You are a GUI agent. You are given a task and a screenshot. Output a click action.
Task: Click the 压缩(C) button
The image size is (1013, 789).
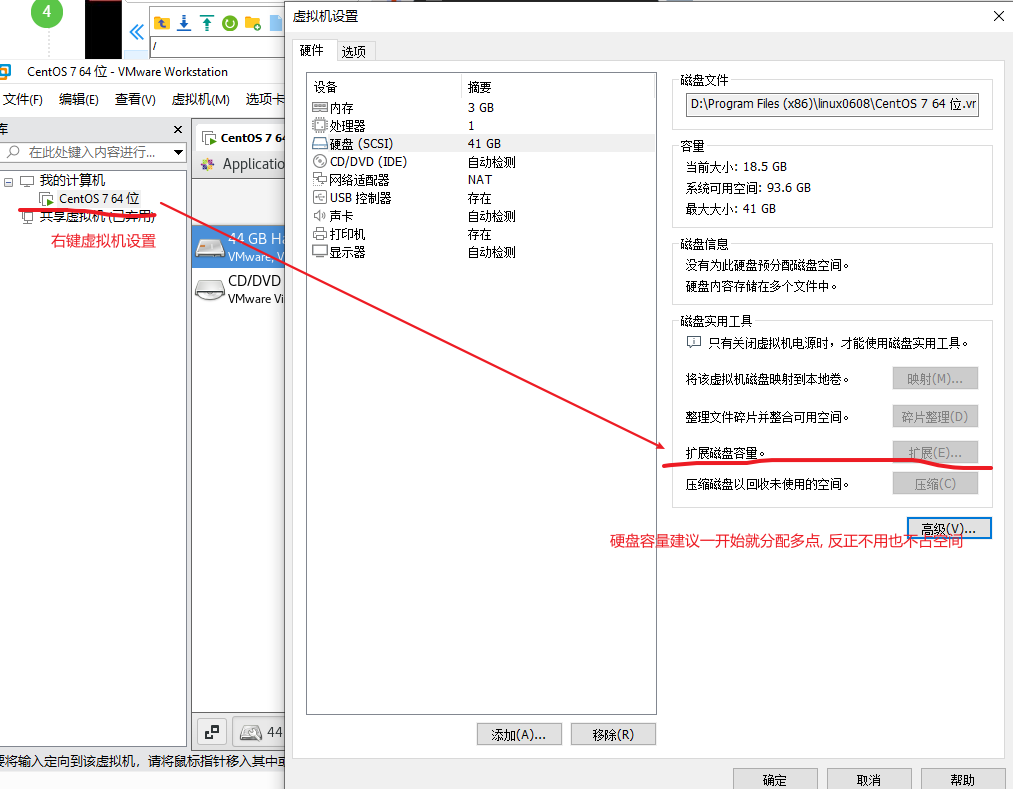pos(935,483)
